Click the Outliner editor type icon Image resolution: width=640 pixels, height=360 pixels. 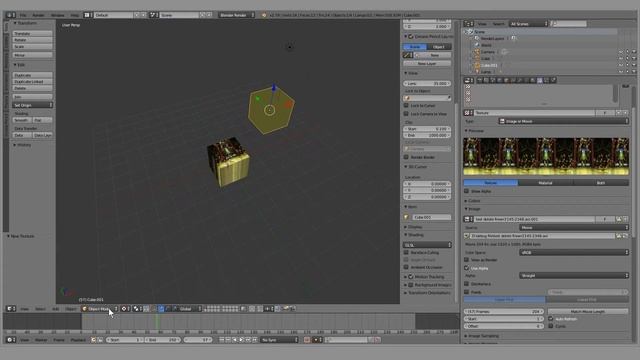click(x=469, y=24)
